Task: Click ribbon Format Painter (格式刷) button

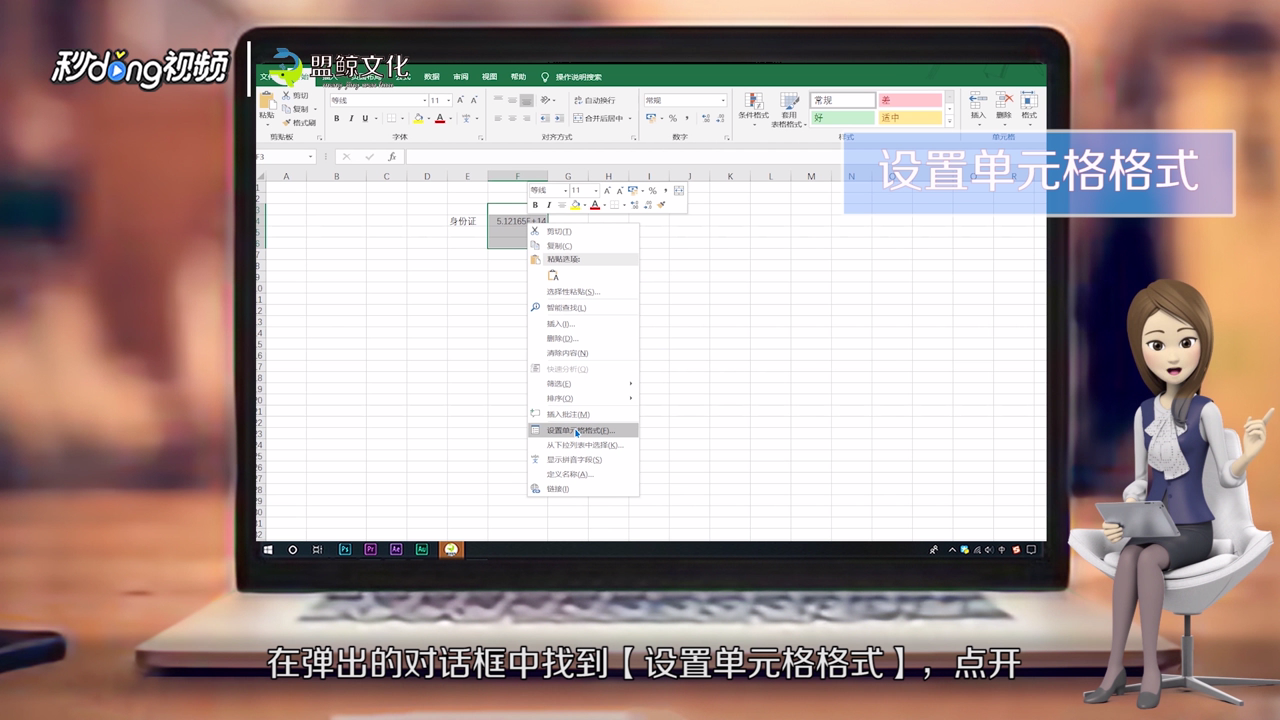Action: click(299, 122)
